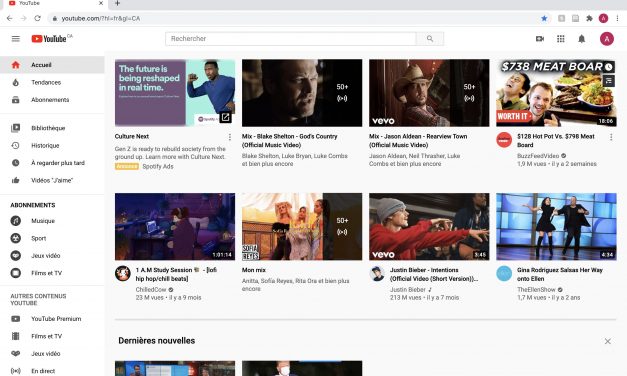Click the Culture Next ad title
The height and width of the screenshot is (376, 627).
click(x=132, y=136)
